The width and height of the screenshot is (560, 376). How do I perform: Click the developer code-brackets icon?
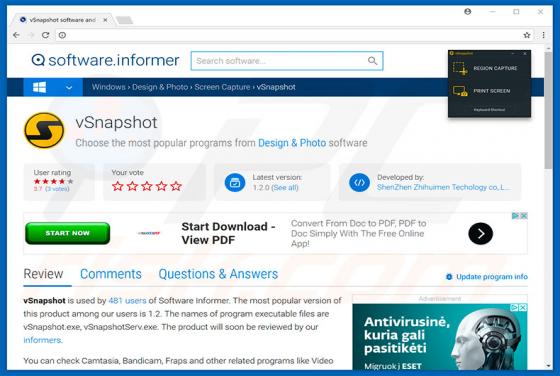tap(359, 182)
